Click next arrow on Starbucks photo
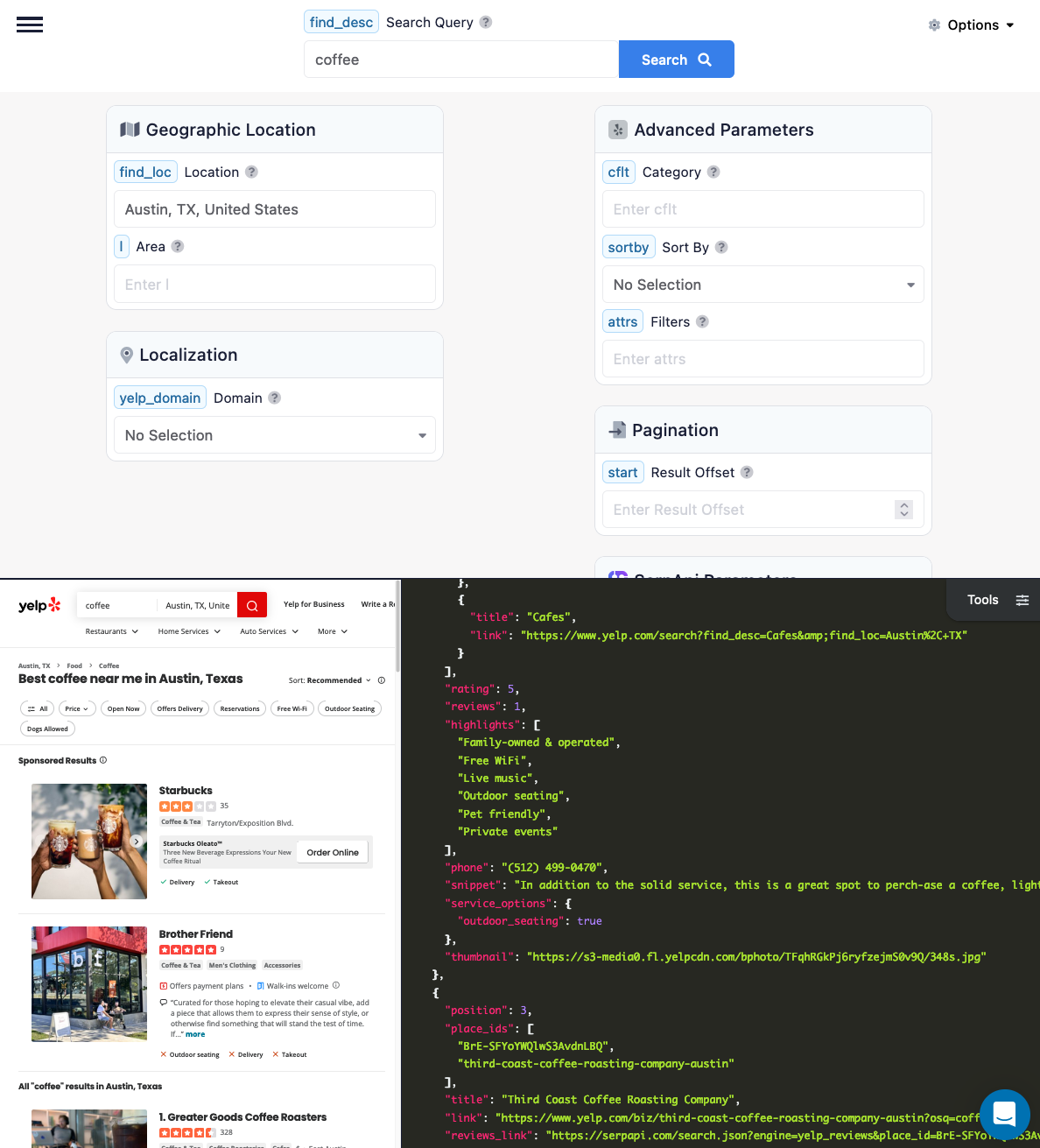 (137, 841)
